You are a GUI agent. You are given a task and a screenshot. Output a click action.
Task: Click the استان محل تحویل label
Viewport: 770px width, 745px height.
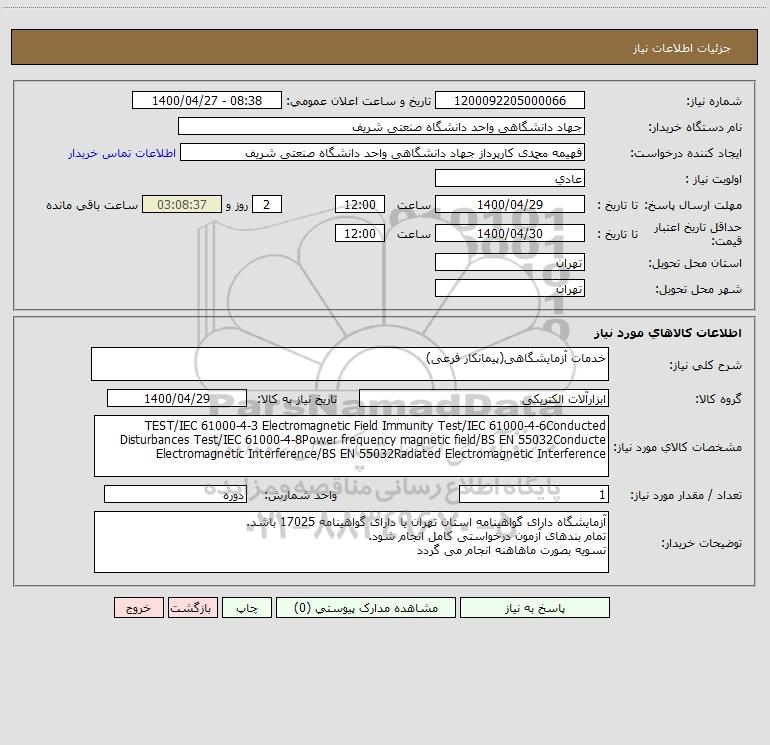(695, 263)
